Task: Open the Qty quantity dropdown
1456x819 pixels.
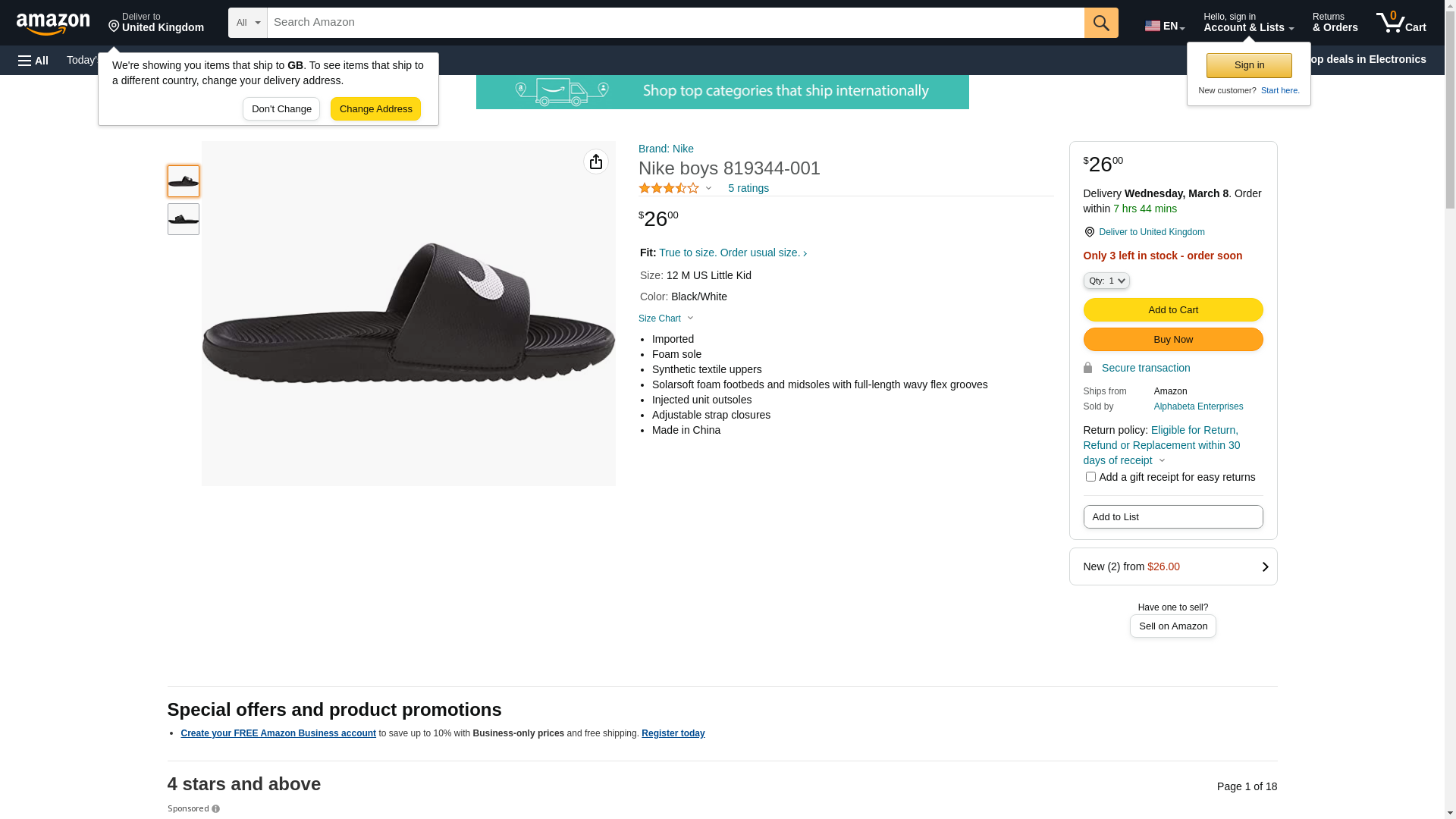Action: [1106, 281]
